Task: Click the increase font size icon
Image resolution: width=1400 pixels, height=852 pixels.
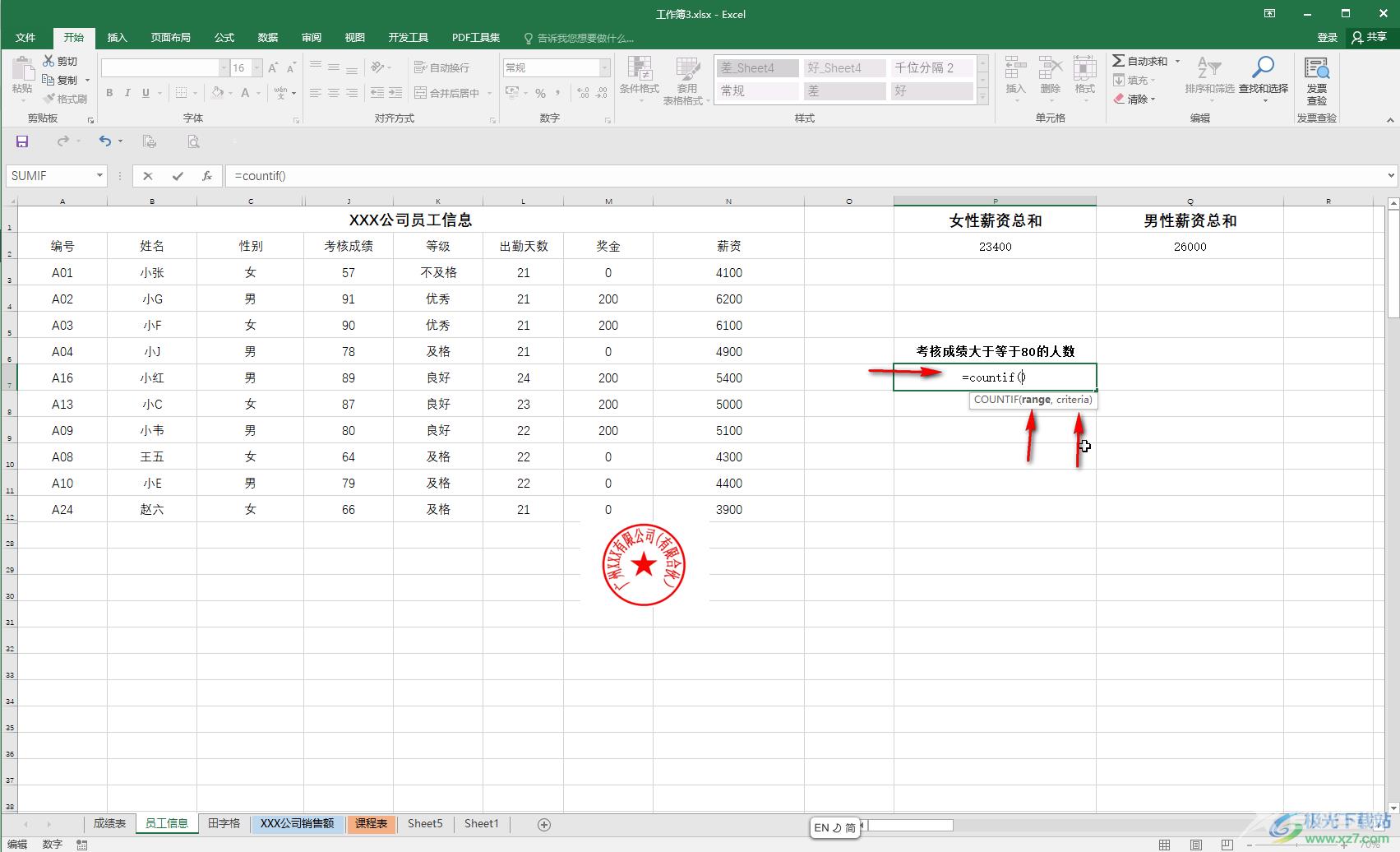Action: pyautogui.click(x=273, y=67)
